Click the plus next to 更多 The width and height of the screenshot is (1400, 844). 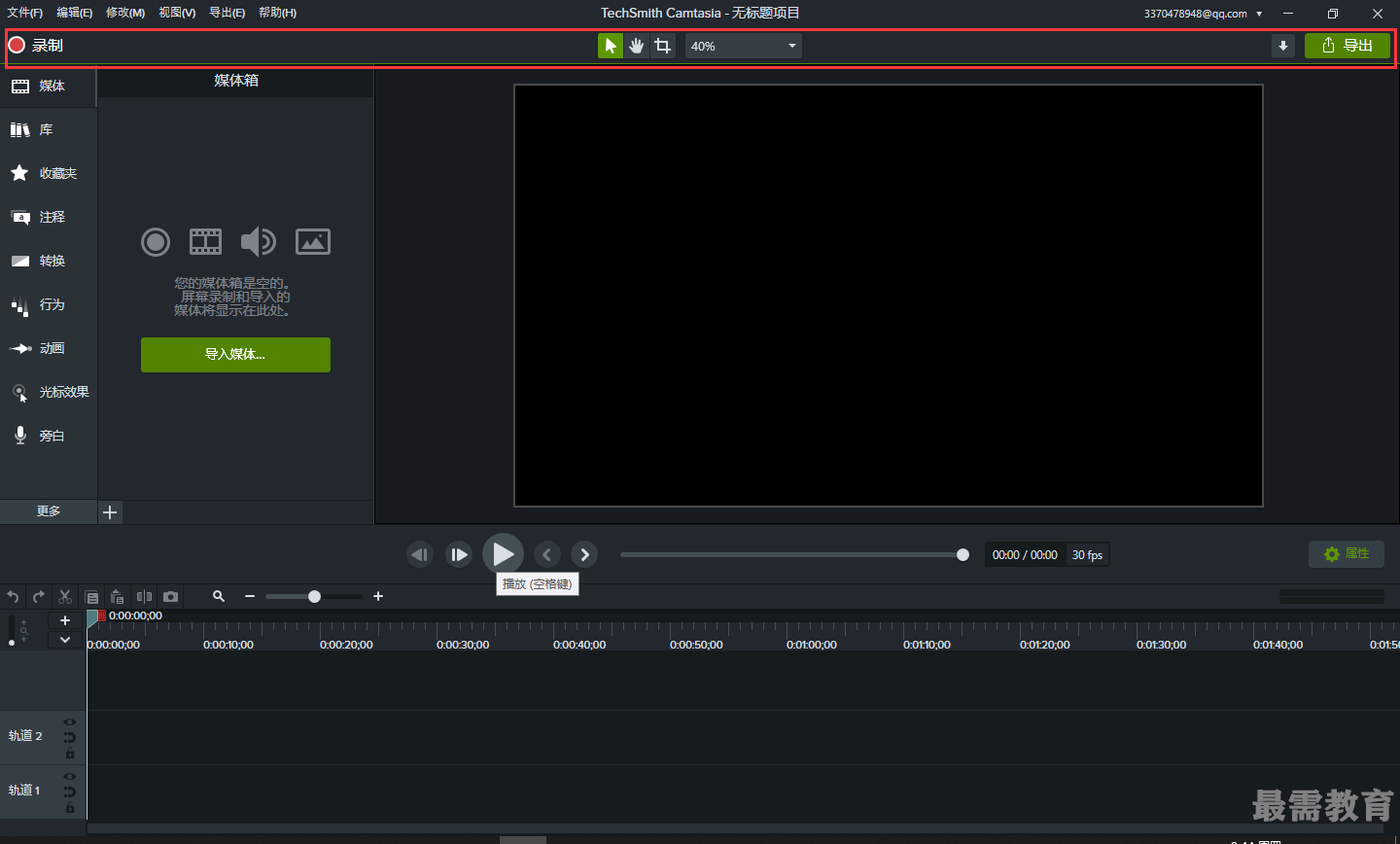click(x=110, y=512)
